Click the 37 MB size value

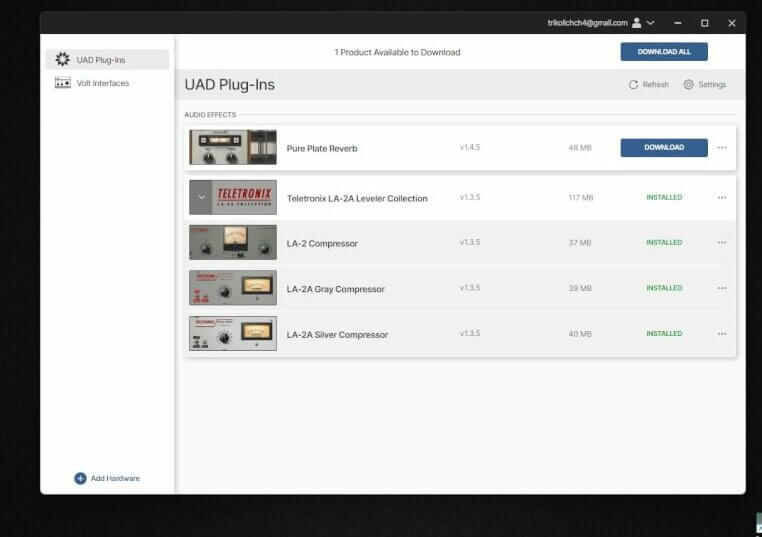click(x=580, y=243)
